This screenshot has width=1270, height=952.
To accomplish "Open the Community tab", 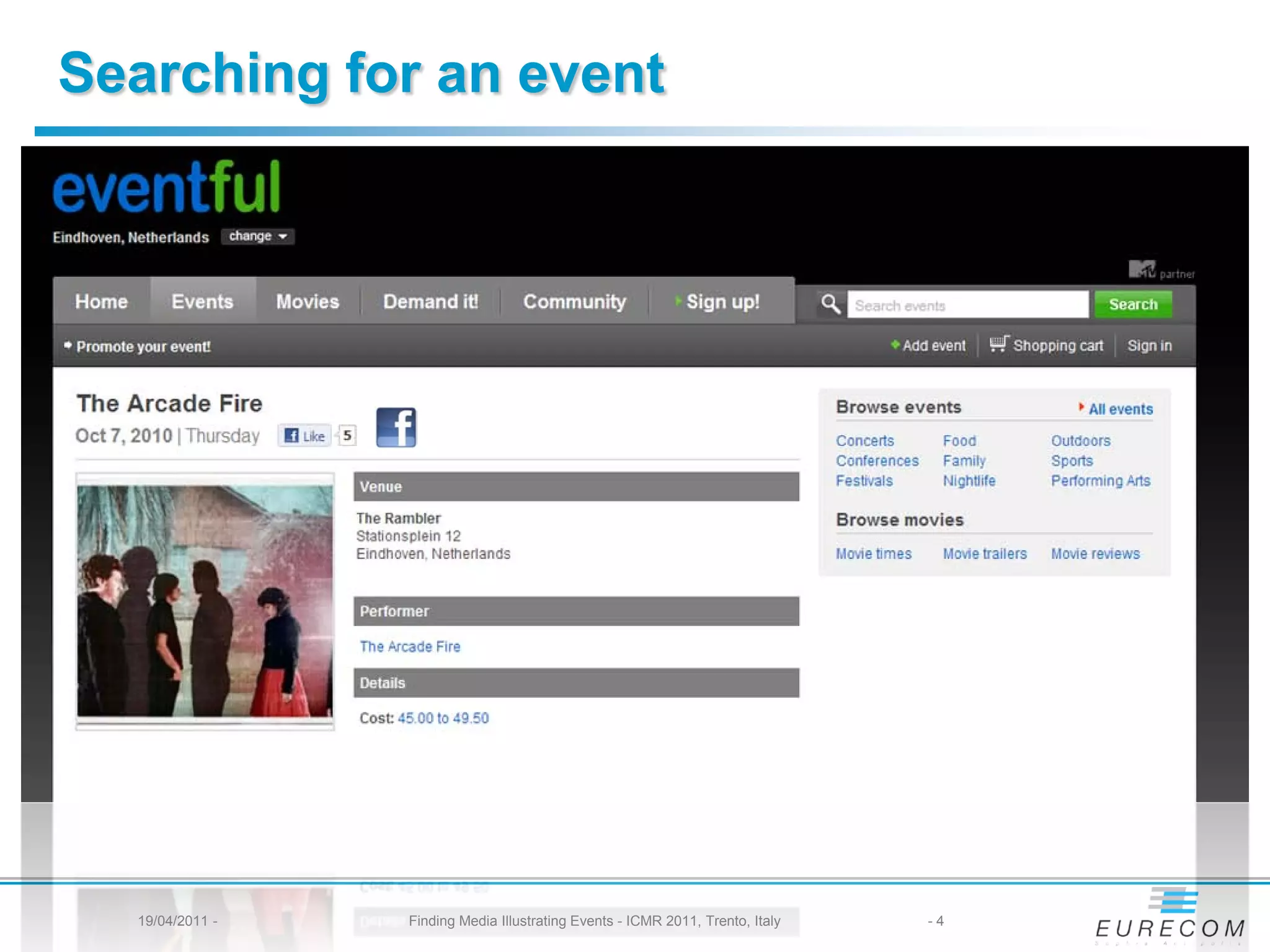I will tap(575, 301).
